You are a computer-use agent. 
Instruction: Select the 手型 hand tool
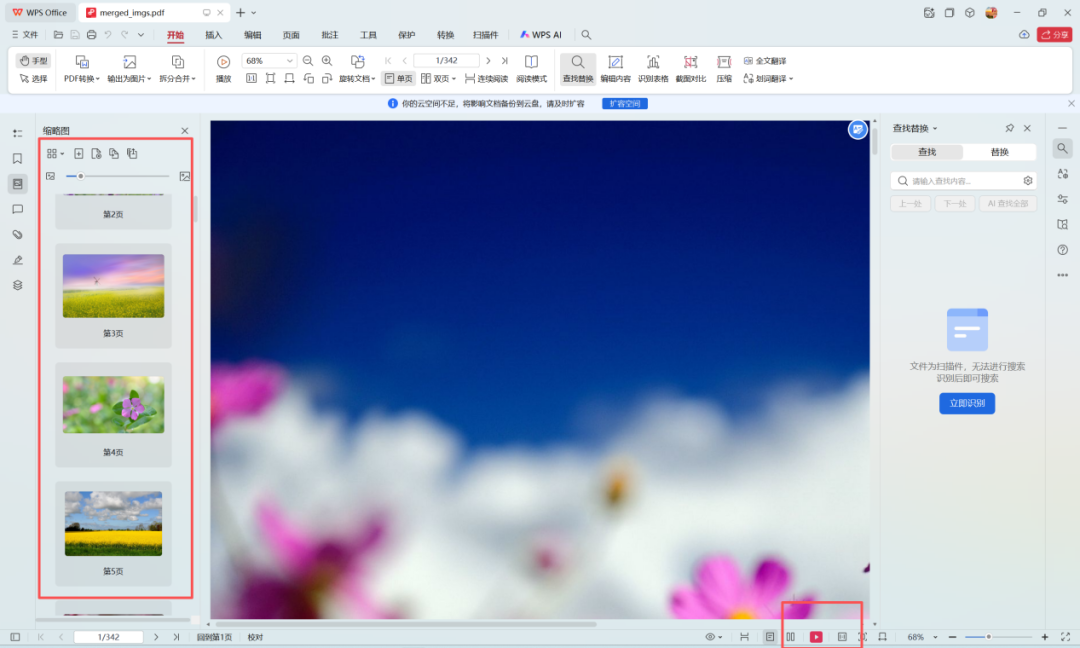pyautogui.click(x=33, y=61)
